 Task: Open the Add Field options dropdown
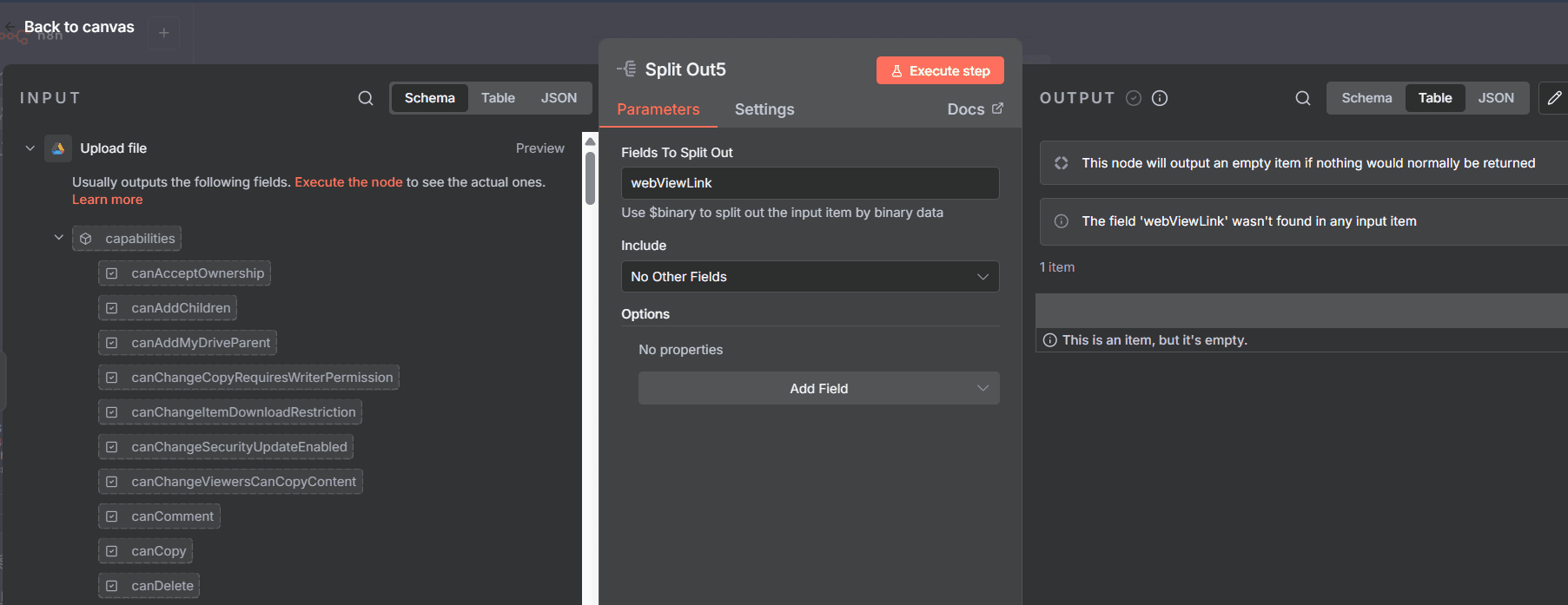(818, 388)
